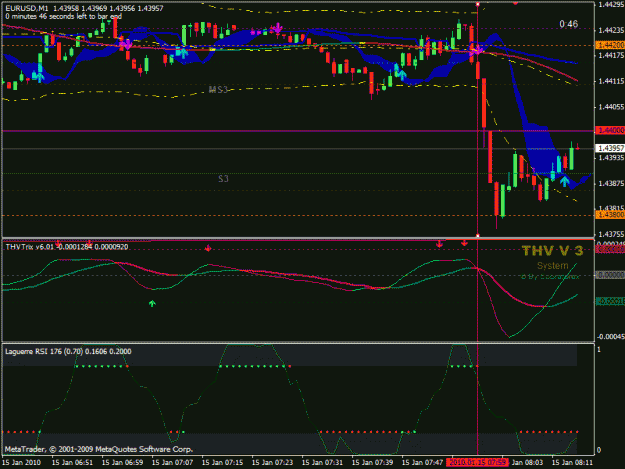The width and height of the screenshot is (625, 469).
Task: Click the 15 Jan 07:39 time axis label
Action: pos(372,463)
